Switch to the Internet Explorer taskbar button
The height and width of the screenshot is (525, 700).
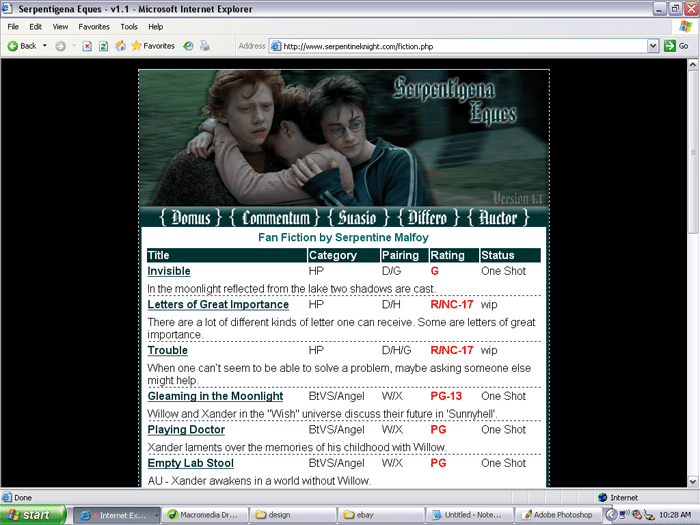pos(116,515)
